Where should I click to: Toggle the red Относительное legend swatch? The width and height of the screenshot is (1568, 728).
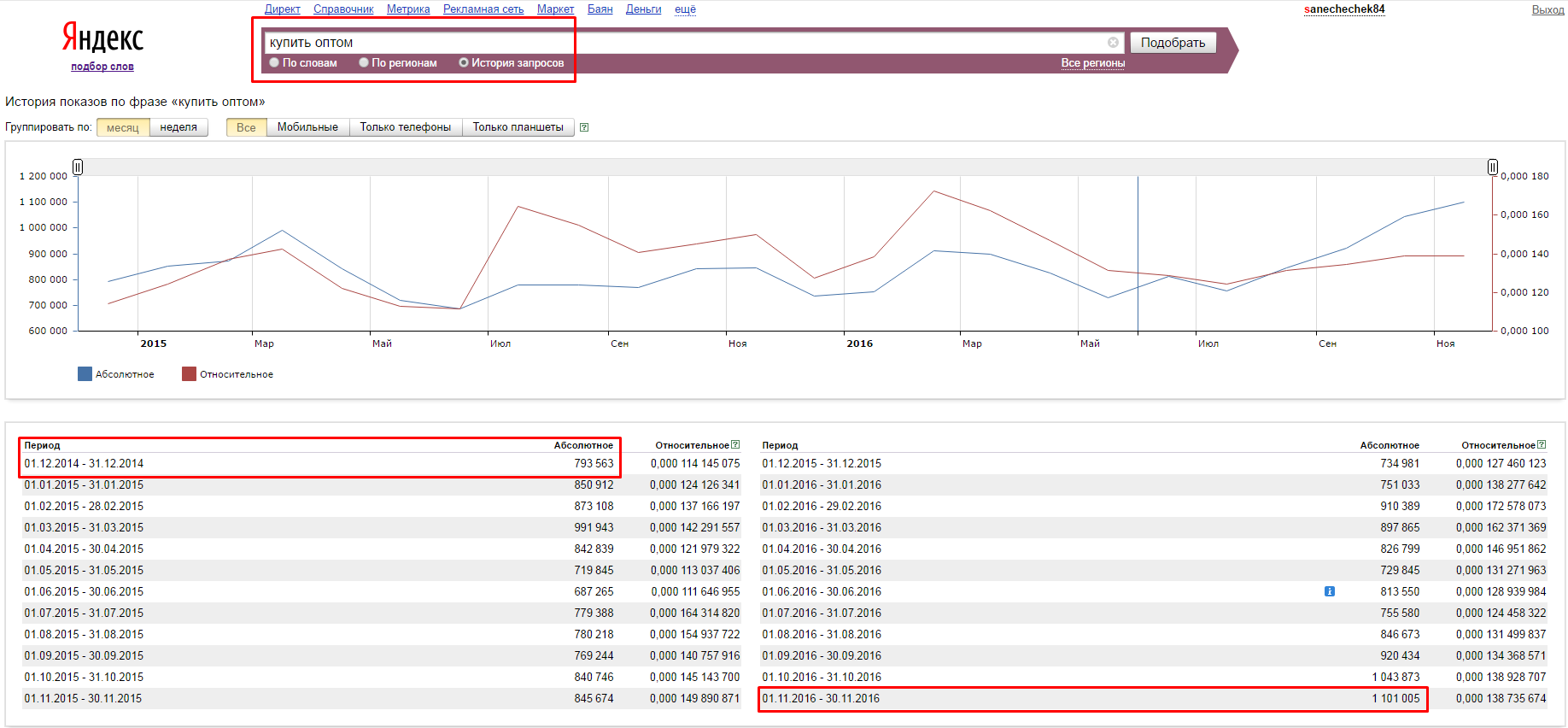click(x=189, y=374)
